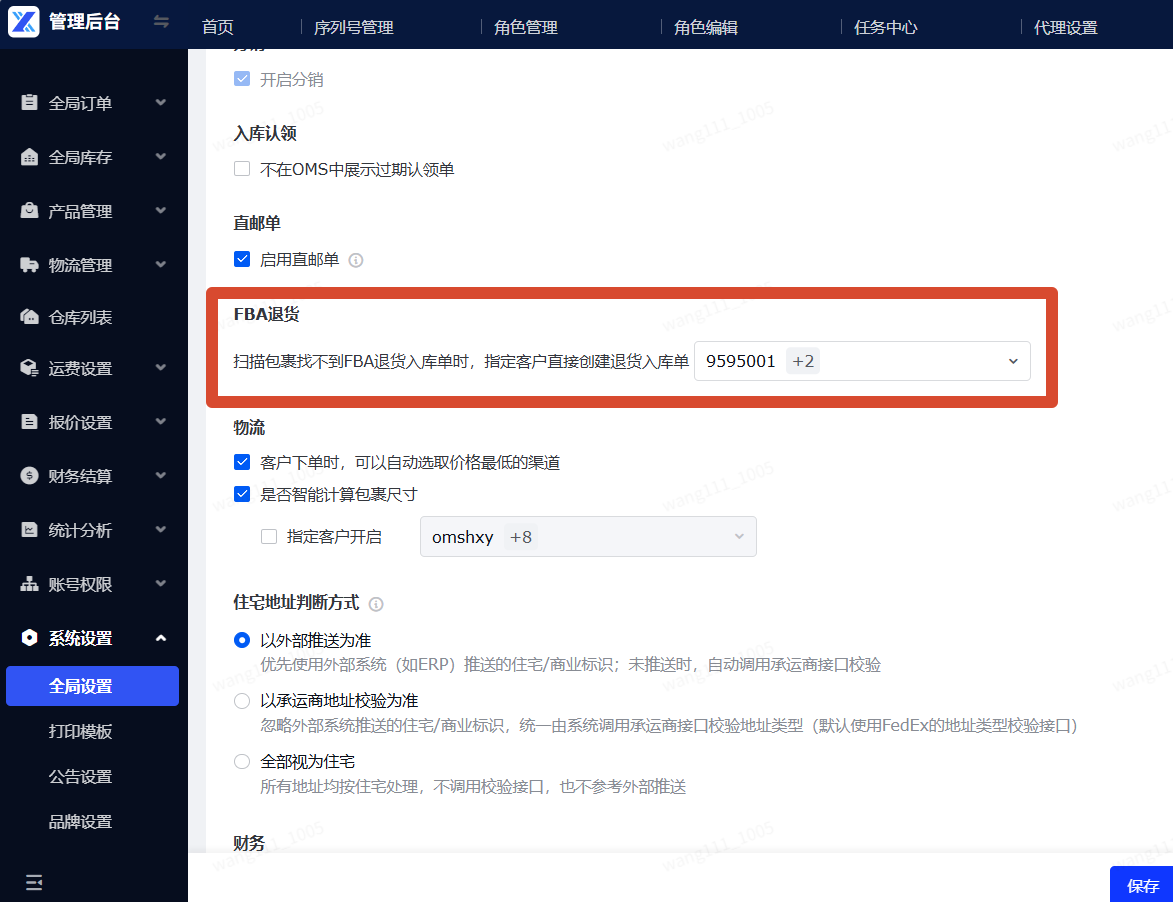Switch to the 任务中心 tab
This screenshot has width=1173, height=902.
point(886,28)
